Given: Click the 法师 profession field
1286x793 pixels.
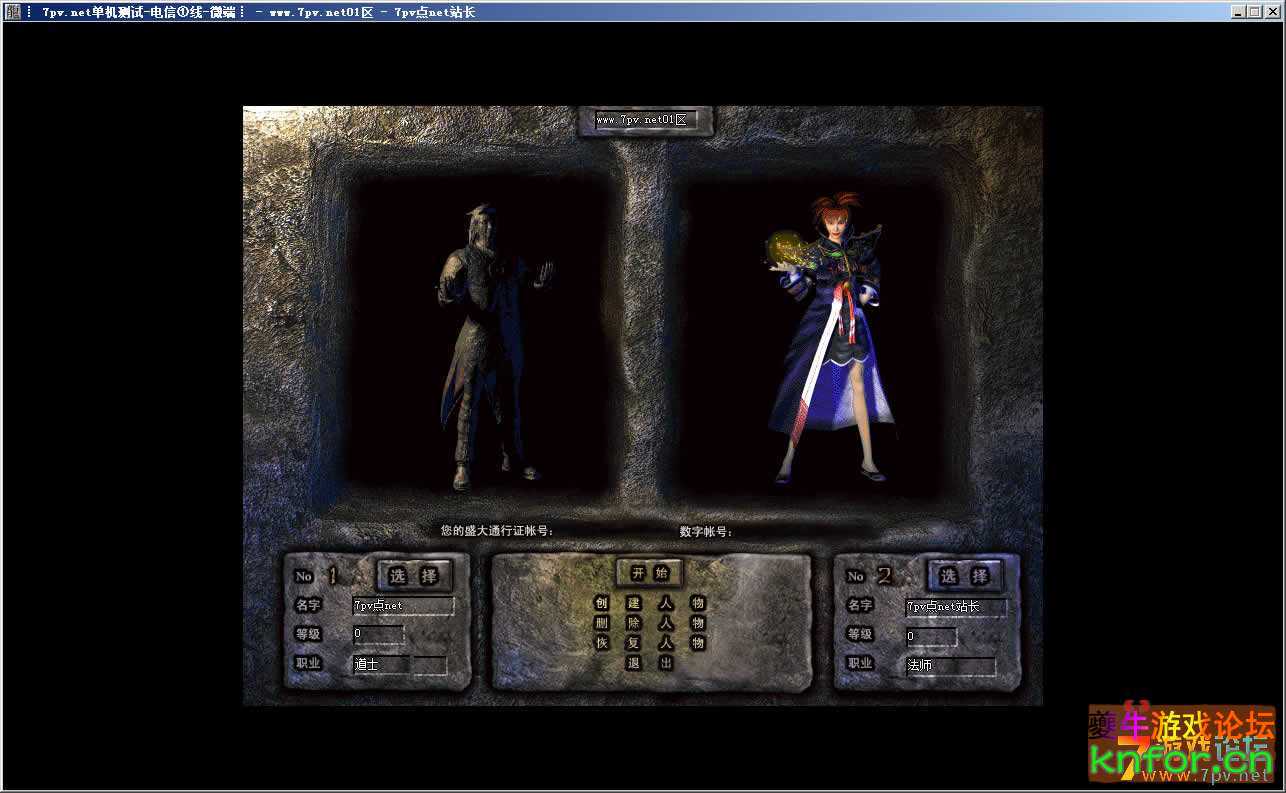Looking at the screenshot, I should coord(950,666).
